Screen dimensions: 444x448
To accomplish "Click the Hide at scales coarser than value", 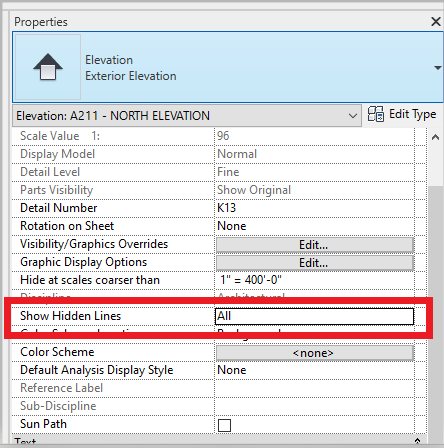I will (251, 280).
